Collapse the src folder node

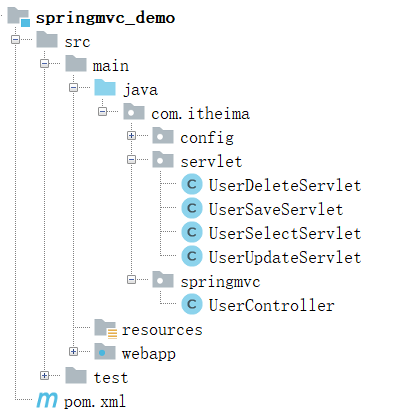click(x=15, y=40)
